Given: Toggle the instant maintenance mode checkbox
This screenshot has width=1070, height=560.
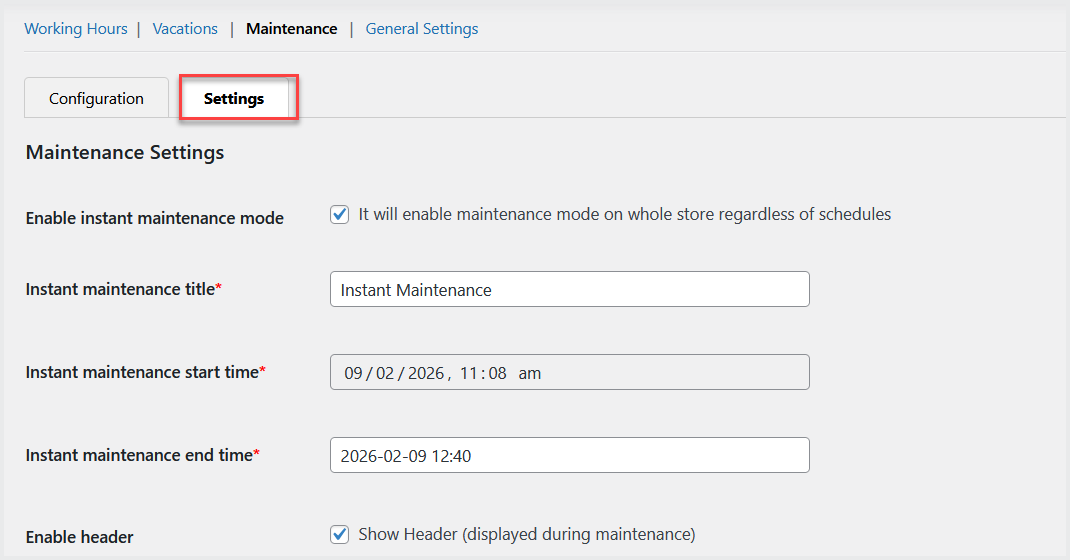Looking at the screenshot, I should [x=340, y=214].
